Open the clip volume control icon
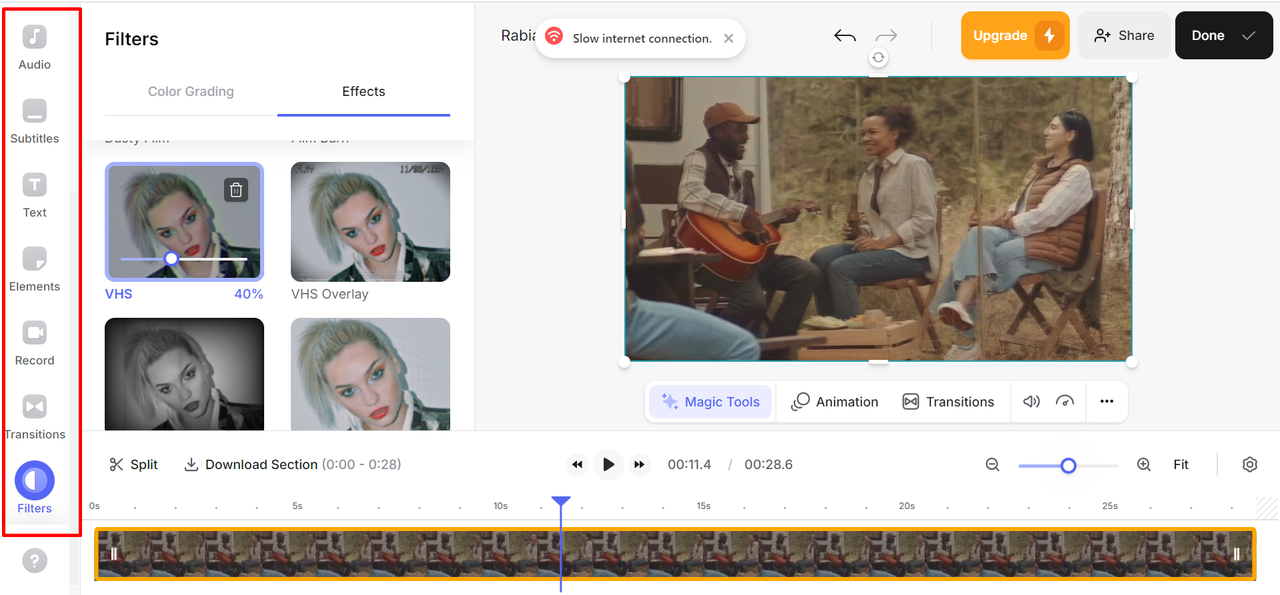This screenshot has height=595, width=1280. click(1031, 402)
